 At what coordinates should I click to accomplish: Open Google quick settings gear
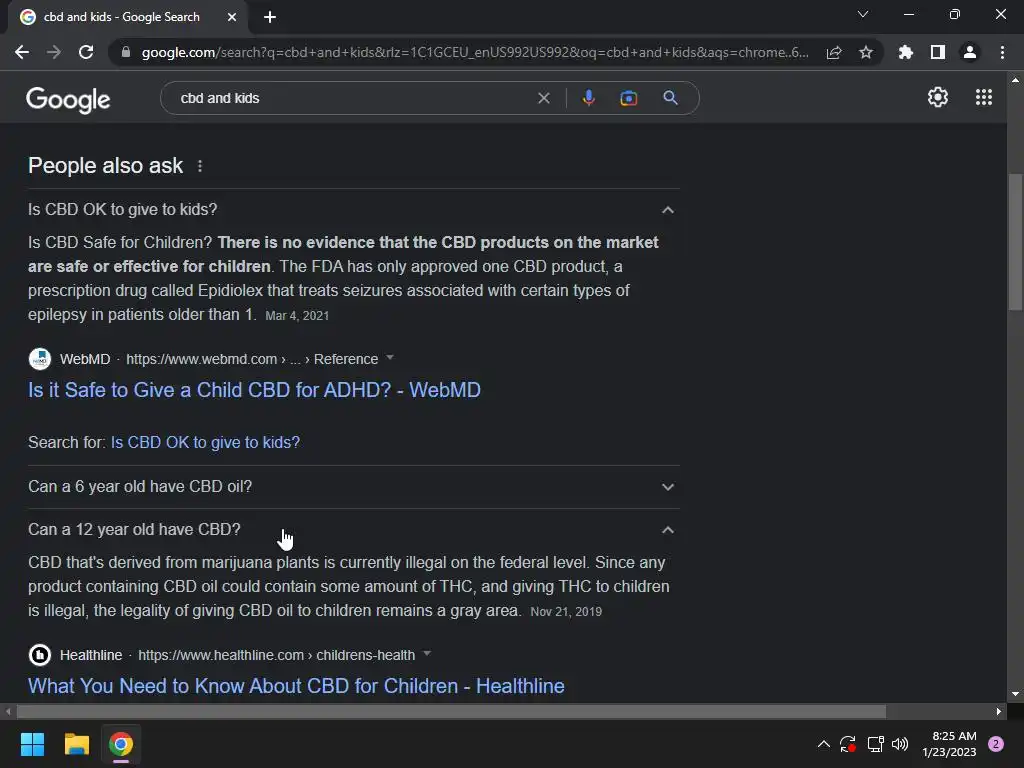point(938,97)
